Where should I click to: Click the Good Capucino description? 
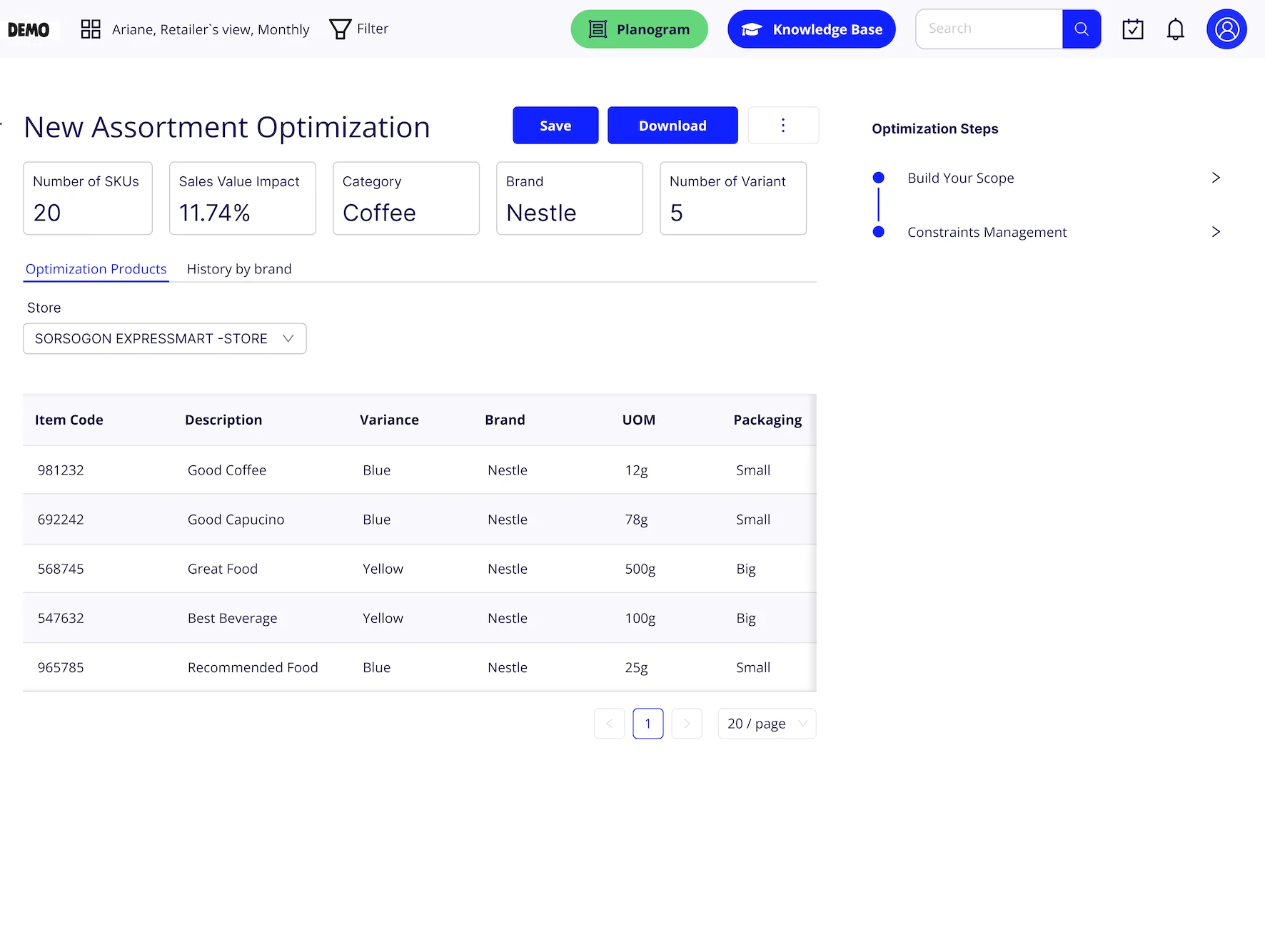[x=236, y=520]
